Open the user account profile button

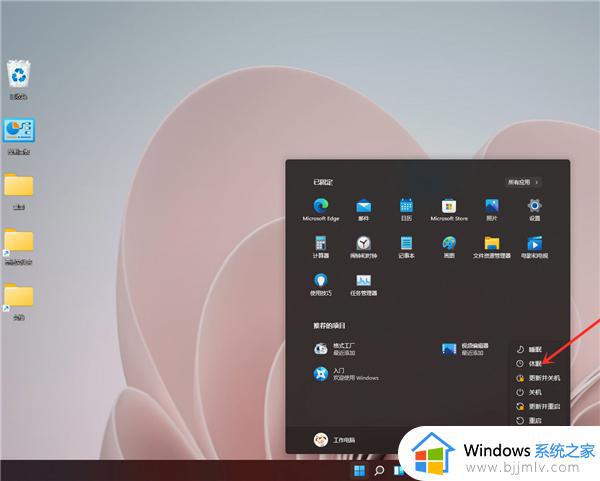click(x=333, y=440)
